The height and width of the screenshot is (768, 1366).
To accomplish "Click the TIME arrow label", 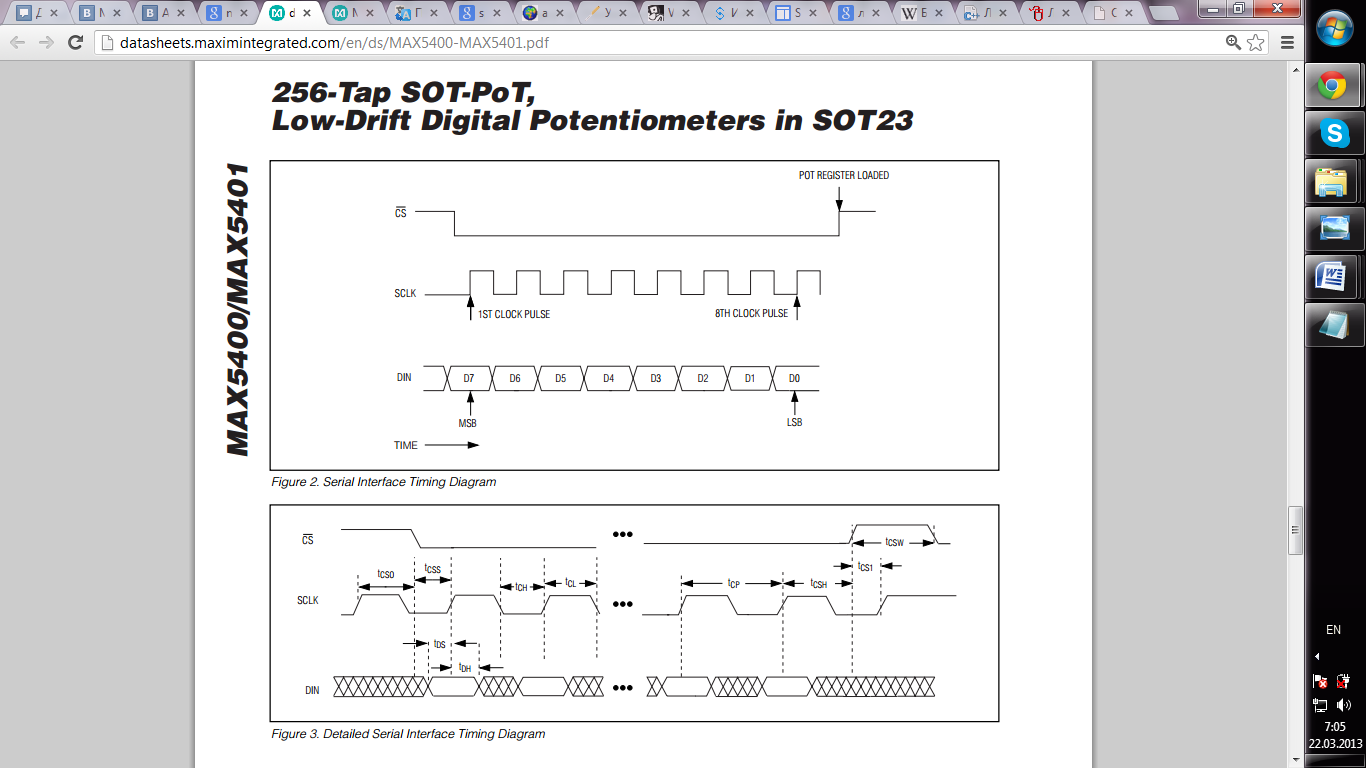I will 406,445.
